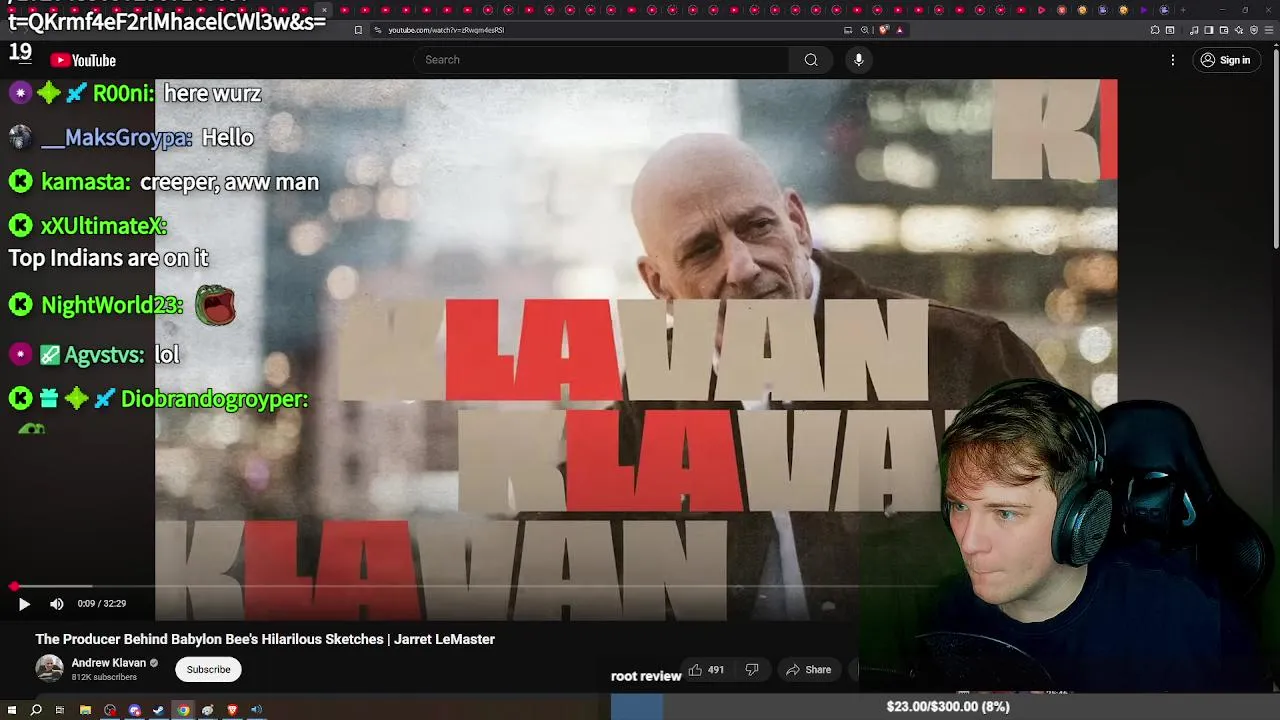
Task: Click the magnifier search button
Action: tap(811, 60)
